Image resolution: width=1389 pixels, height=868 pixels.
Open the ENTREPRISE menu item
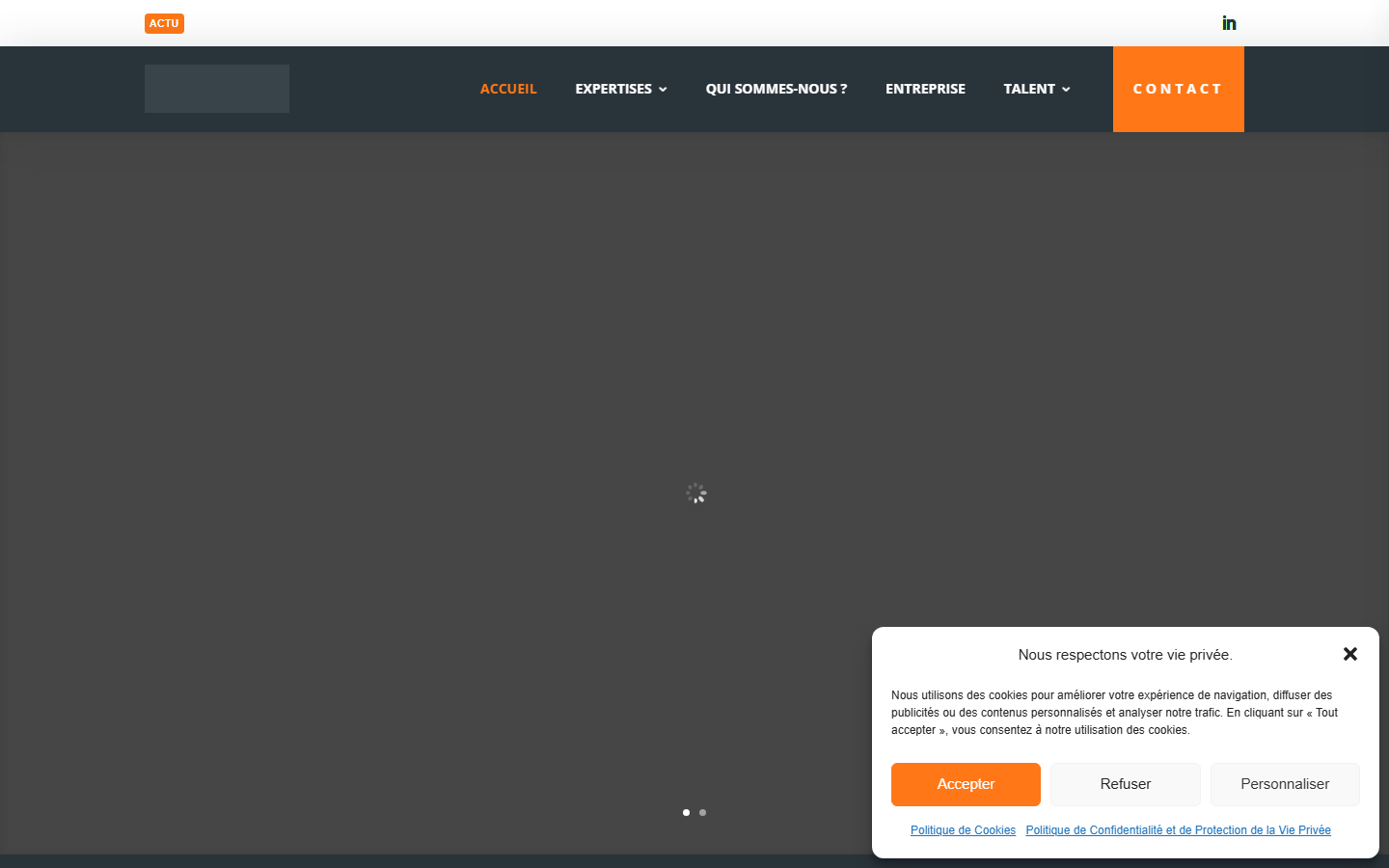pos(925,89)
